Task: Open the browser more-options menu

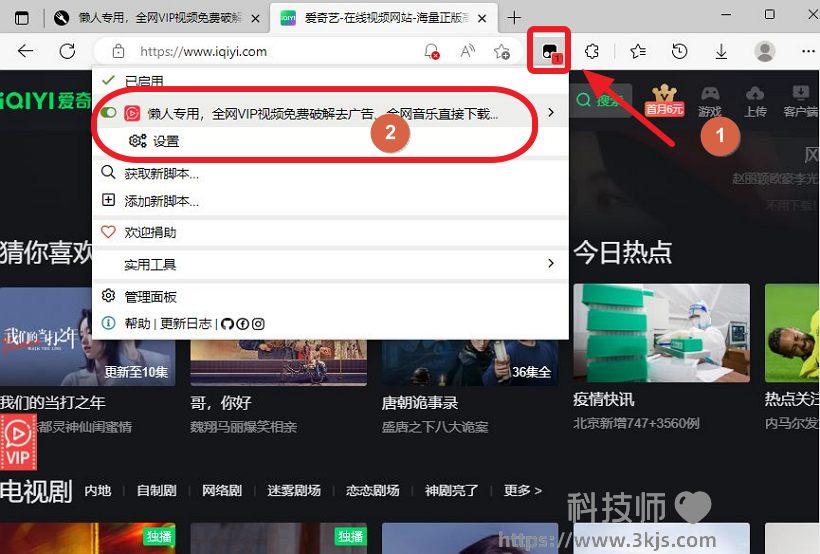Action: [808, 51]
